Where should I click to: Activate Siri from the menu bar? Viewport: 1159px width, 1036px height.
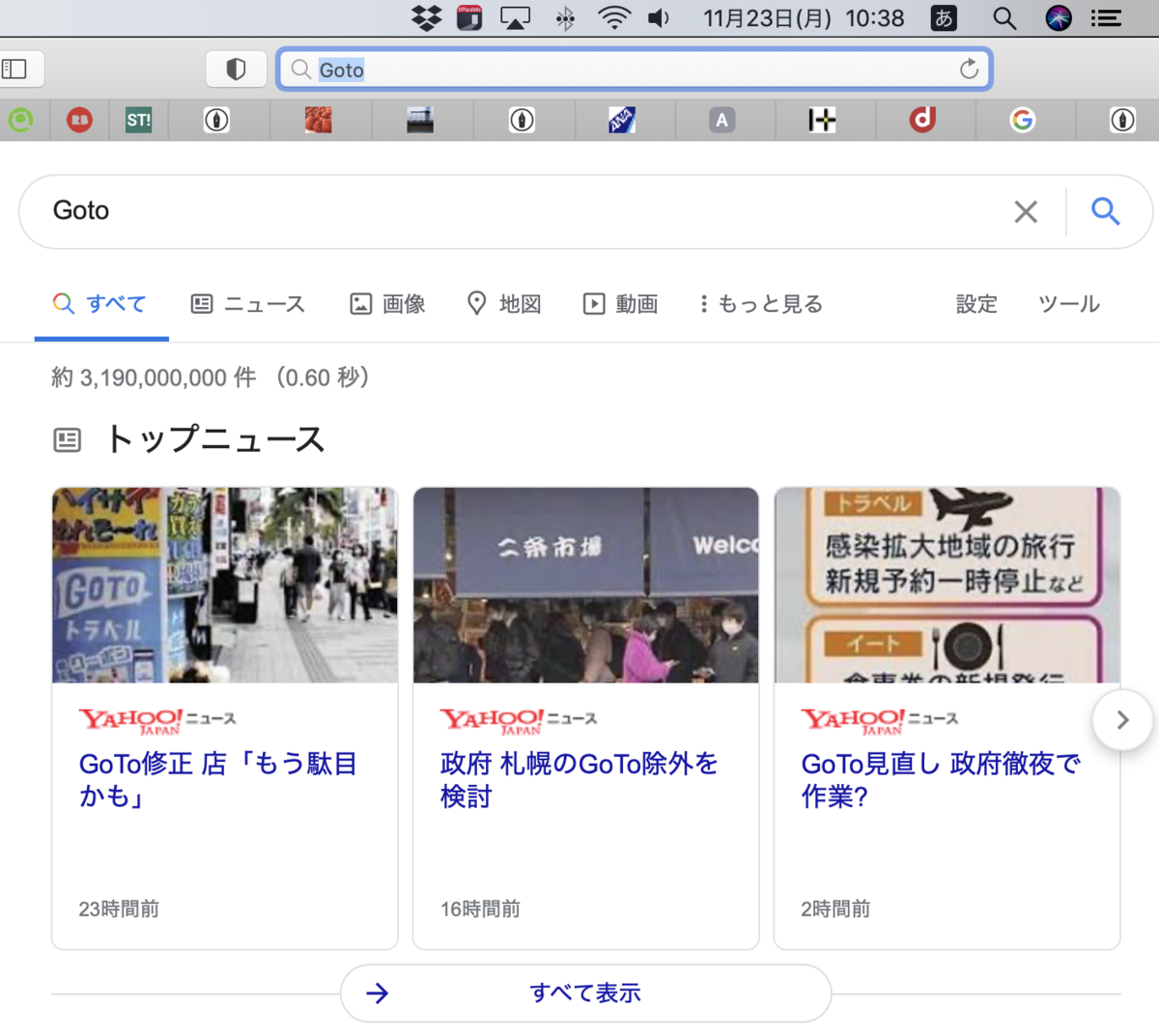tap(1059, 17)
